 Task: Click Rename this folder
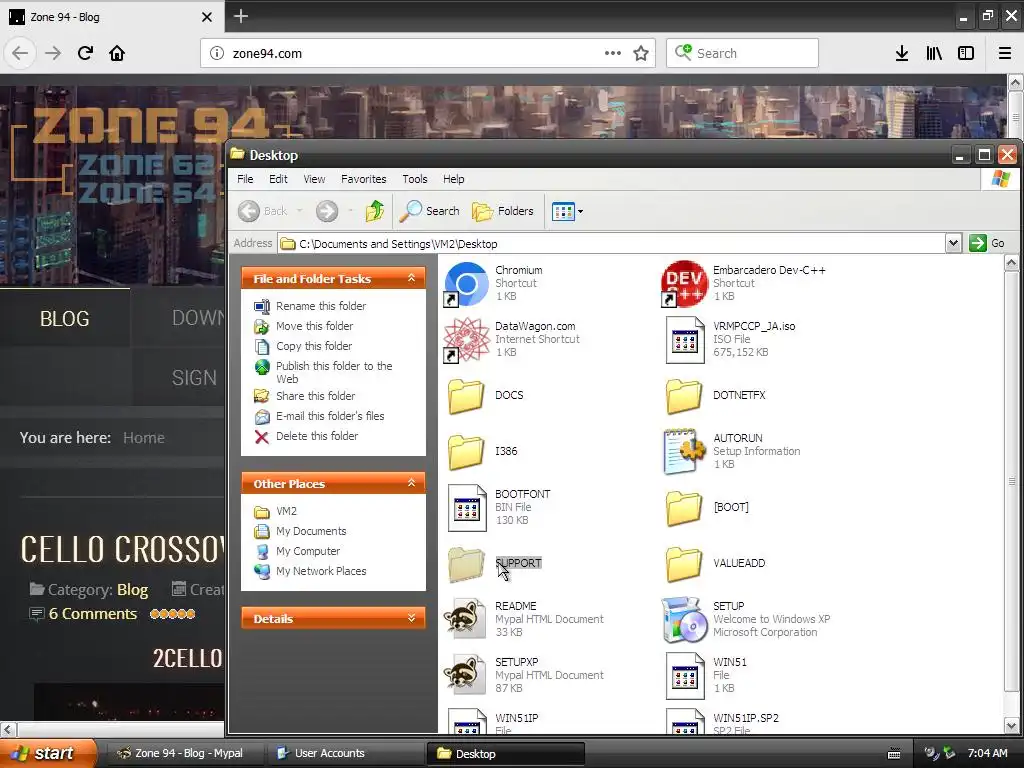pyautogui.click(x=321, y=306)
